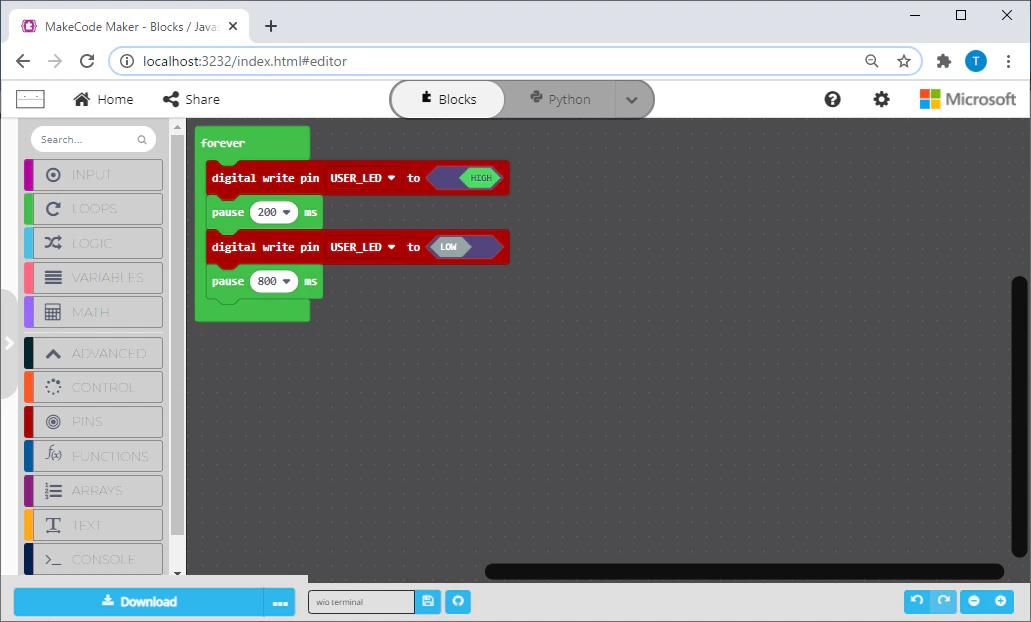
Task: Open USER_LED dropdown in second digital write
Action: 362,247
